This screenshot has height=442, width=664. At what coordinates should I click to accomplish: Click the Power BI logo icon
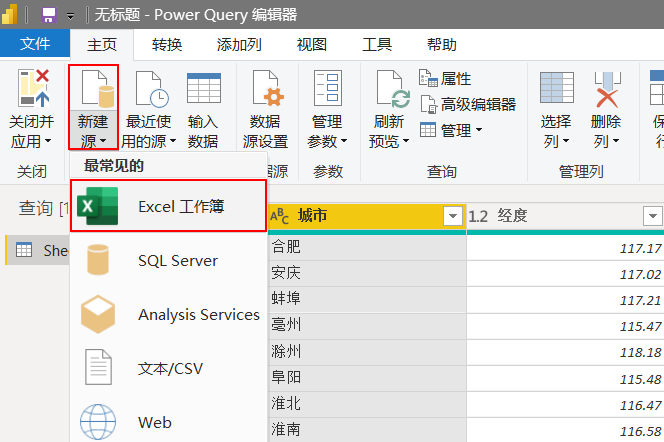(x=9, y=14)
